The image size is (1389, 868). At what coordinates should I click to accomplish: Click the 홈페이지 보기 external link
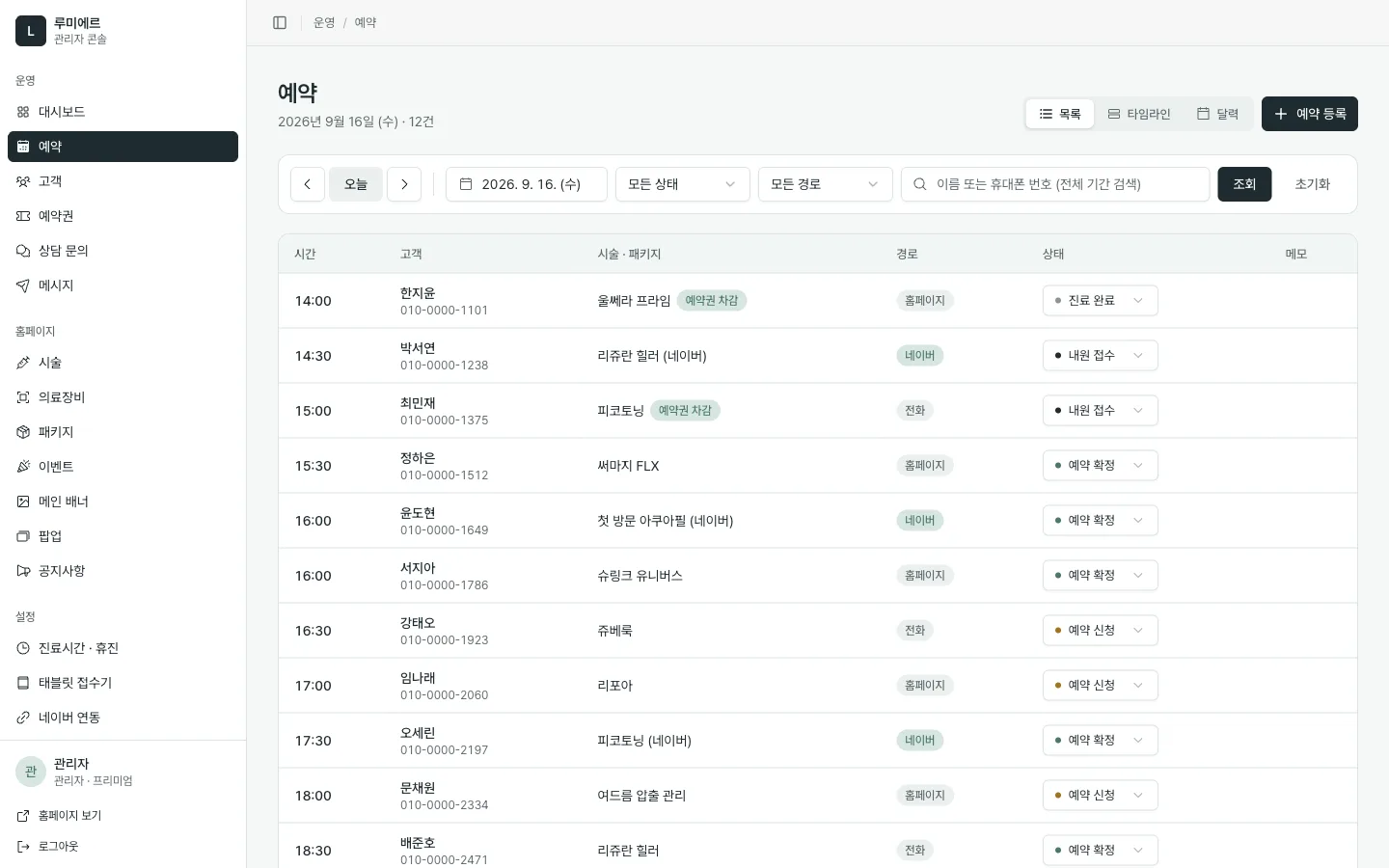point(123,816)
